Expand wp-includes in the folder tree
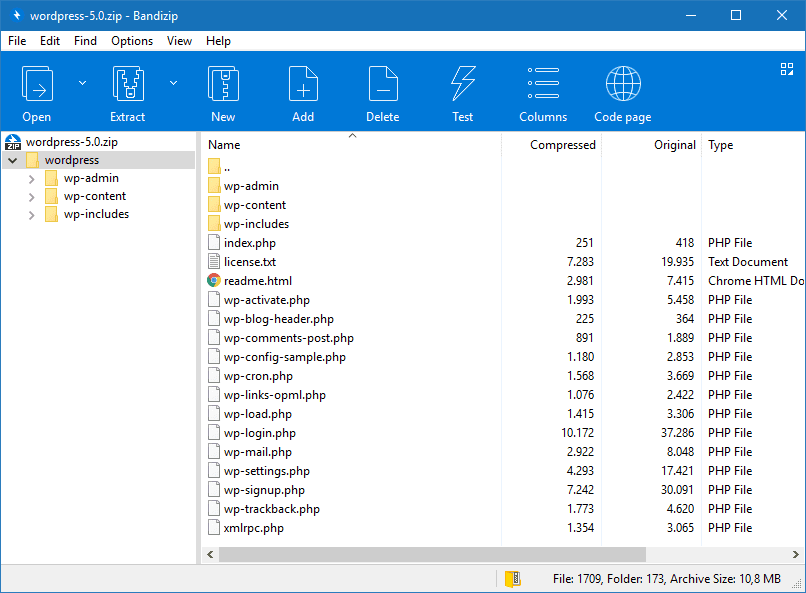806x593 pixels. point(31,215)
